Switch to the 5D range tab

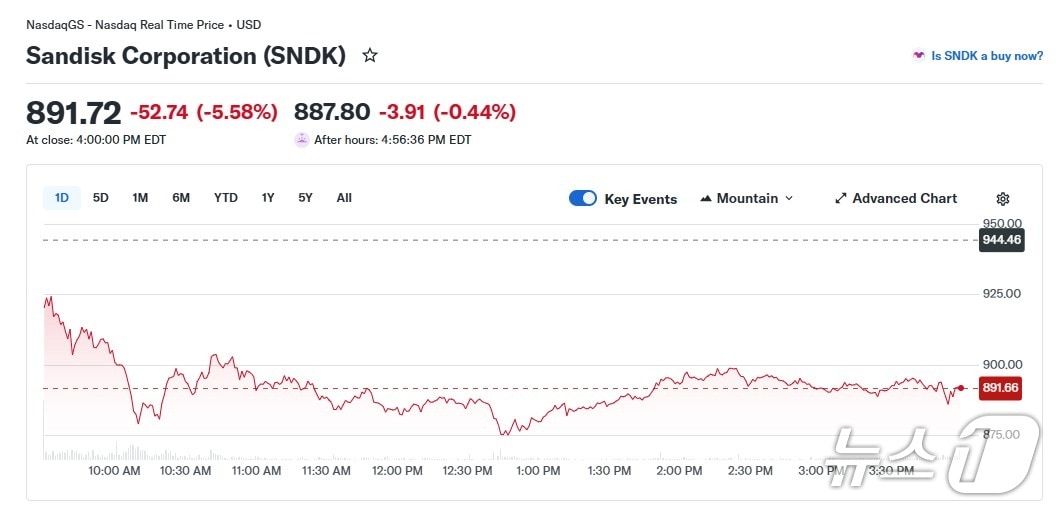click(101, 198)
